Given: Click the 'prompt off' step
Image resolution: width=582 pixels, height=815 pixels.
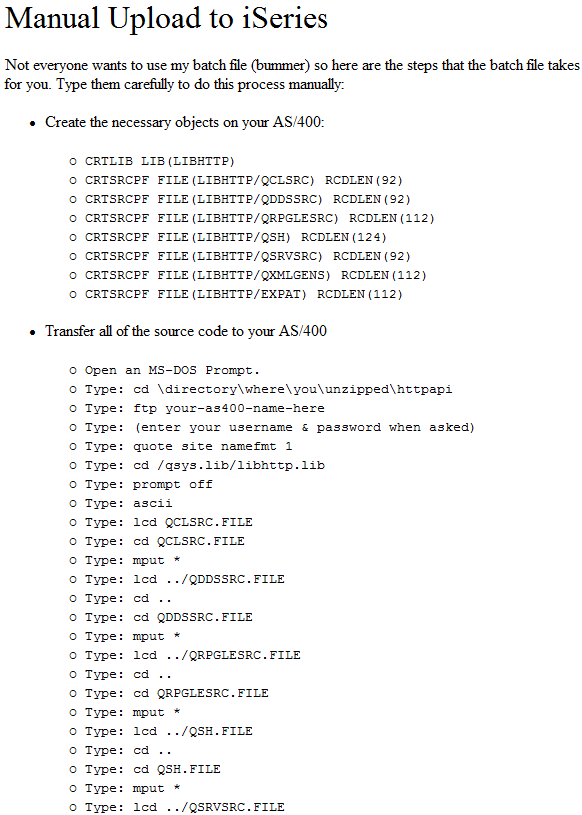Looking at the screenshot, I should coord(149,484).
